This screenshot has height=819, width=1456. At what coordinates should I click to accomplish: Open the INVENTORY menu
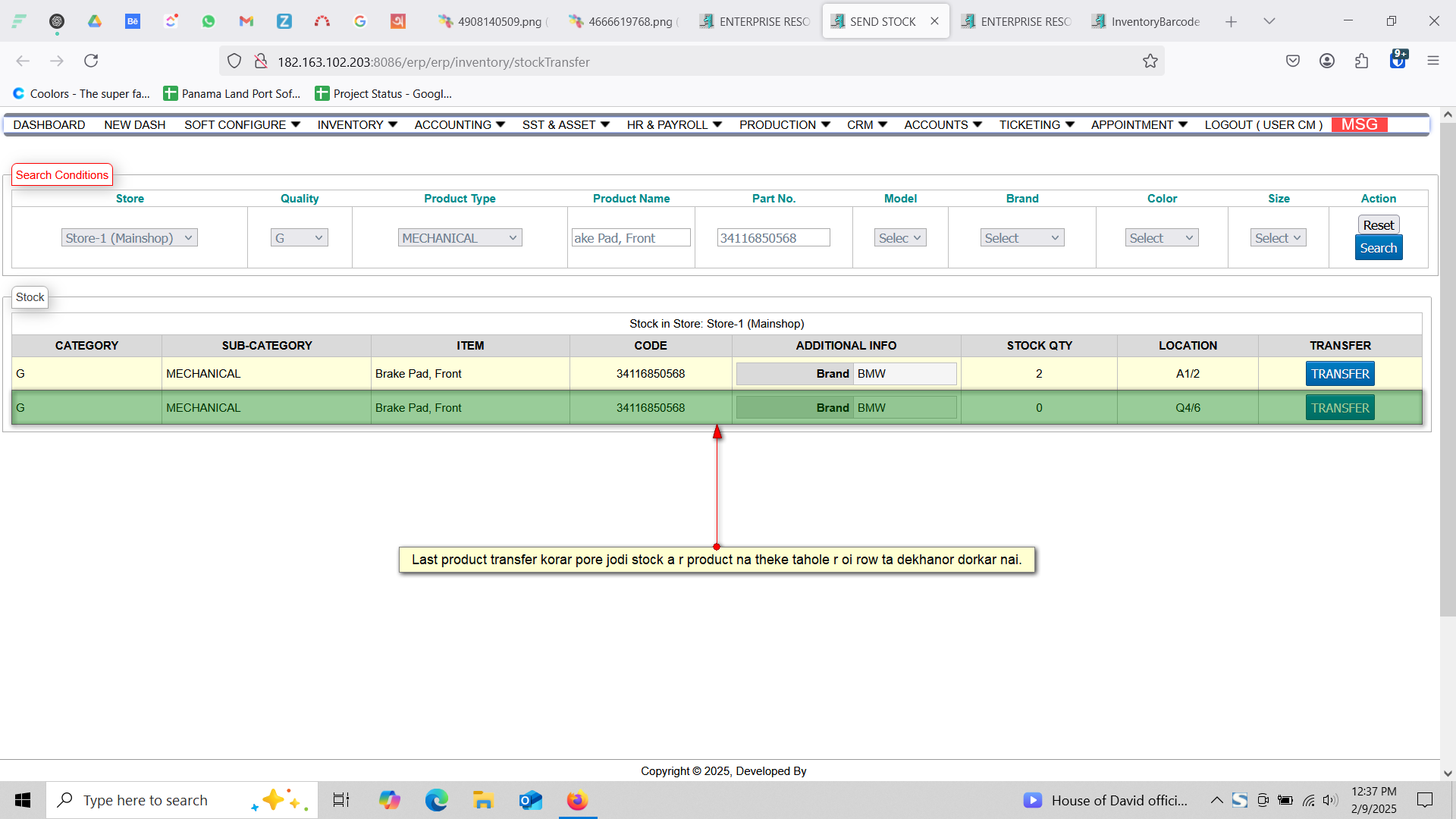click(356, 124)
